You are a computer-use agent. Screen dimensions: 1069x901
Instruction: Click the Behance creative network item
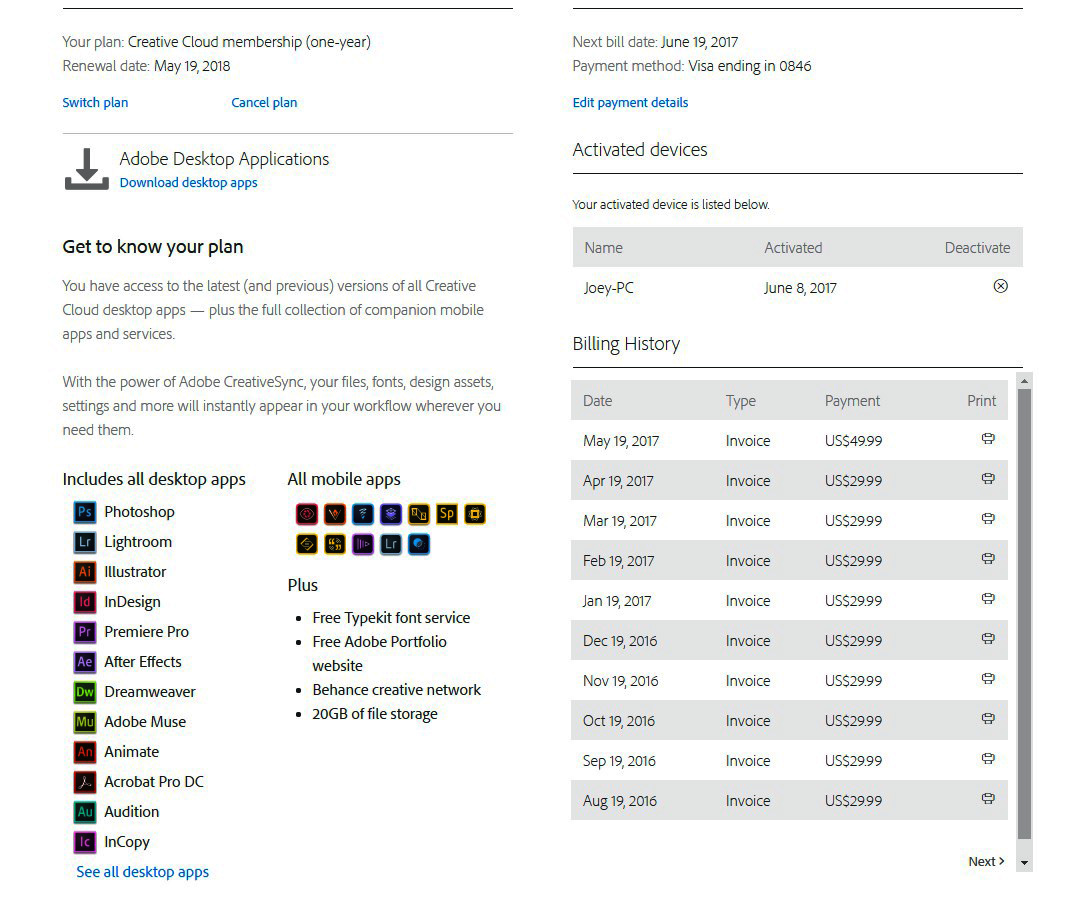[x=397, y=690]
